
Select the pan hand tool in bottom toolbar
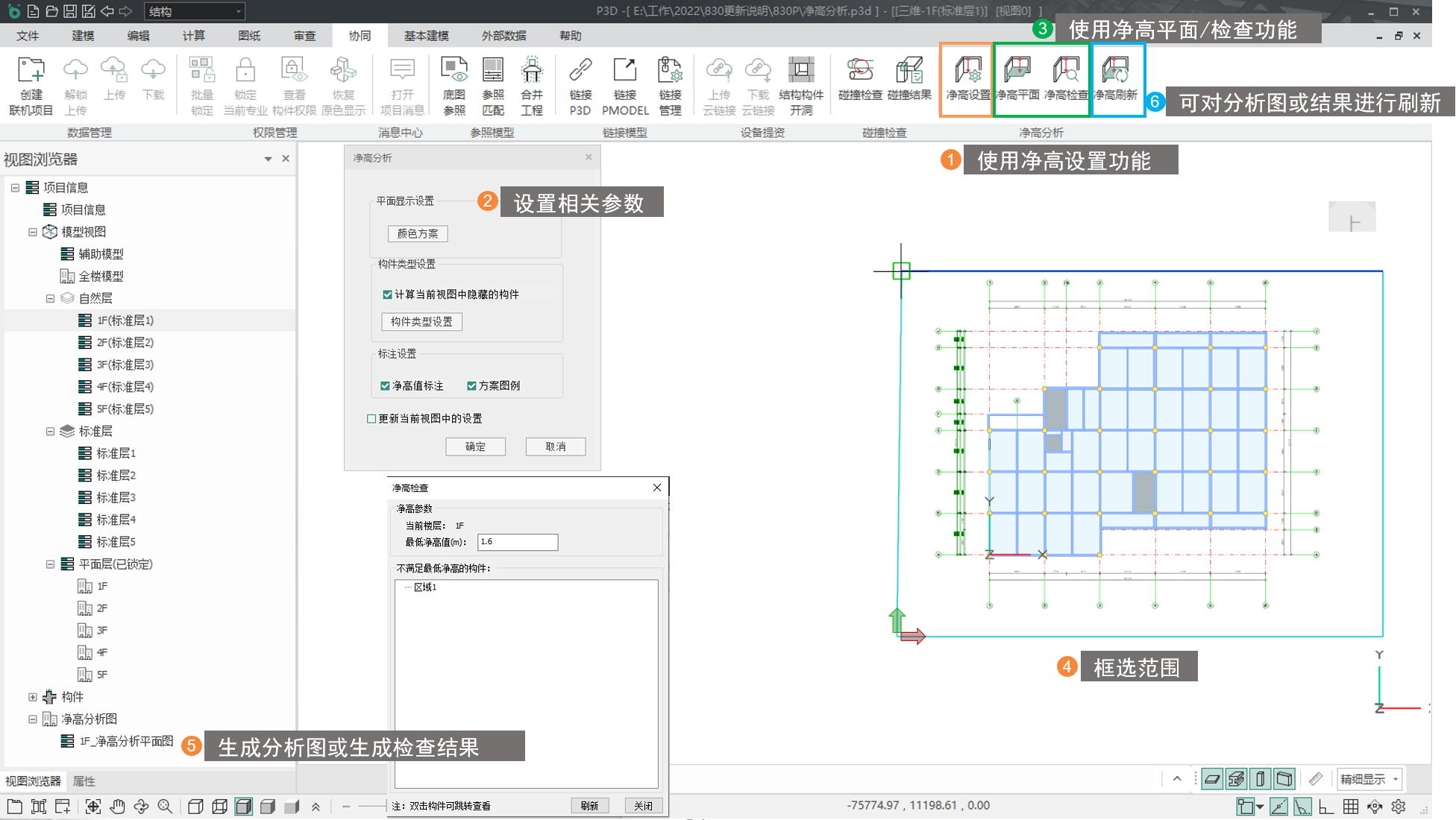click(117, 807)
